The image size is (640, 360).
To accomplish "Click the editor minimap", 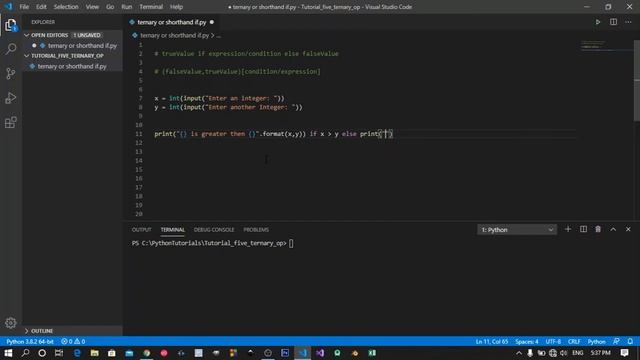I will click(606, 45).
